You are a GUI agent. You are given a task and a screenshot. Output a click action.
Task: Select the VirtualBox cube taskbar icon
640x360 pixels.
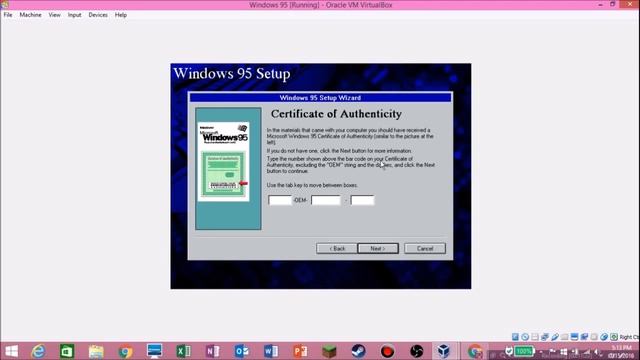[444, 351]
